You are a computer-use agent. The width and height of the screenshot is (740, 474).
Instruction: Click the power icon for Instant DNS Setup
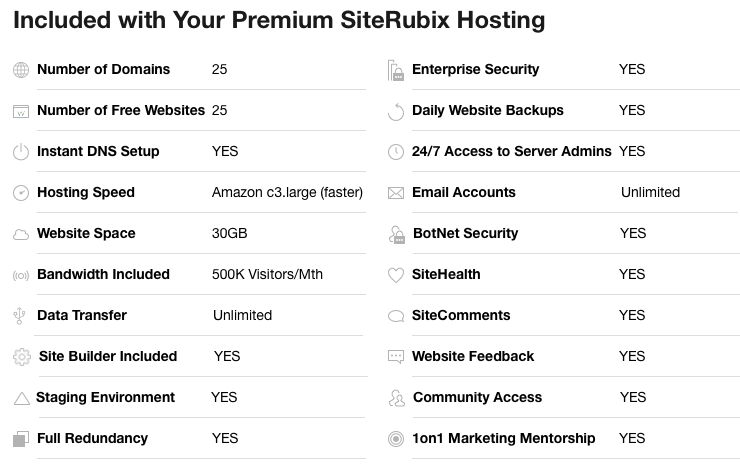[21, 152]
